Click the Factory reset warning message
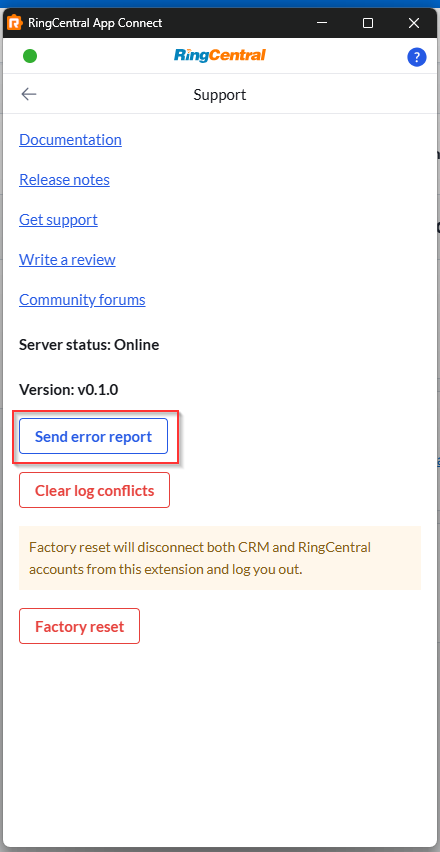 [220, 558]
